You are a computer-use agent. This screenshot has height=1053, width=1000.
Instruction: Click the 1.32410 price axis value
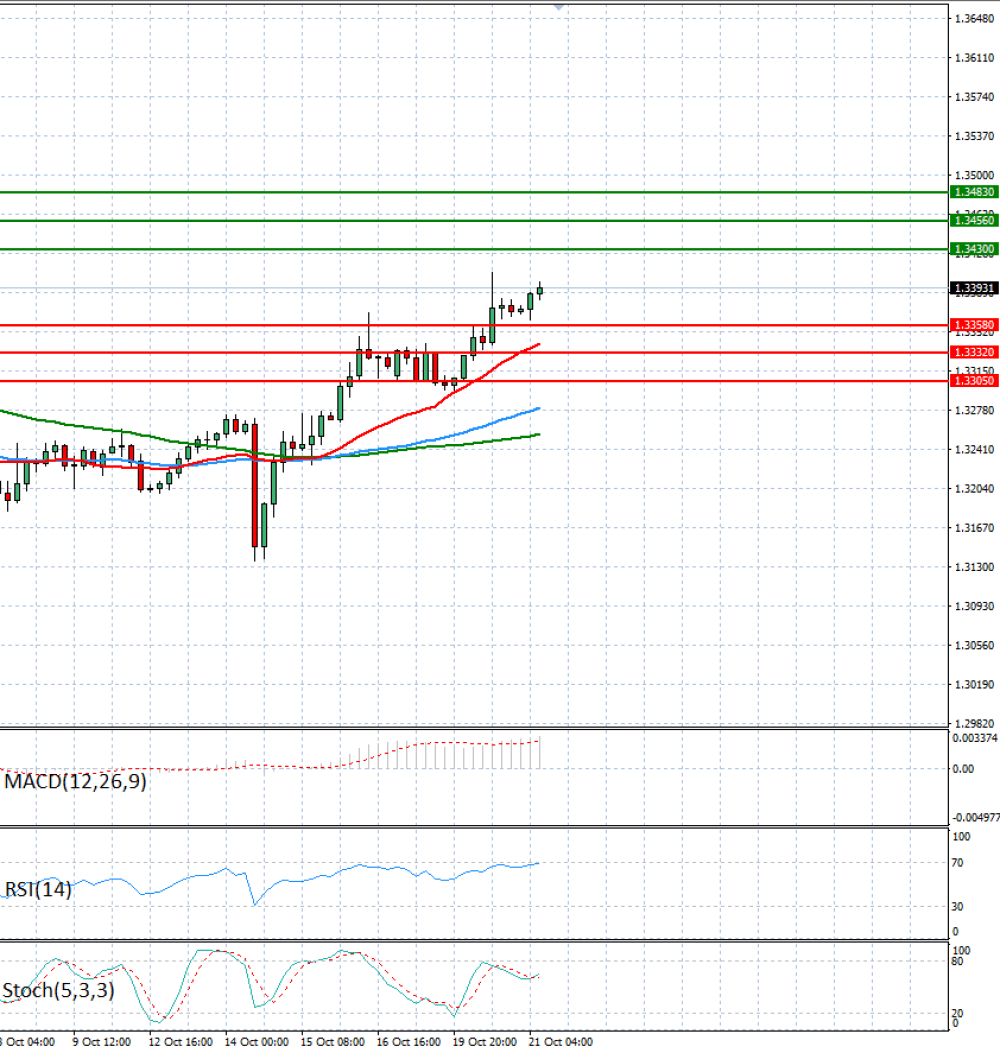(974, 449)
